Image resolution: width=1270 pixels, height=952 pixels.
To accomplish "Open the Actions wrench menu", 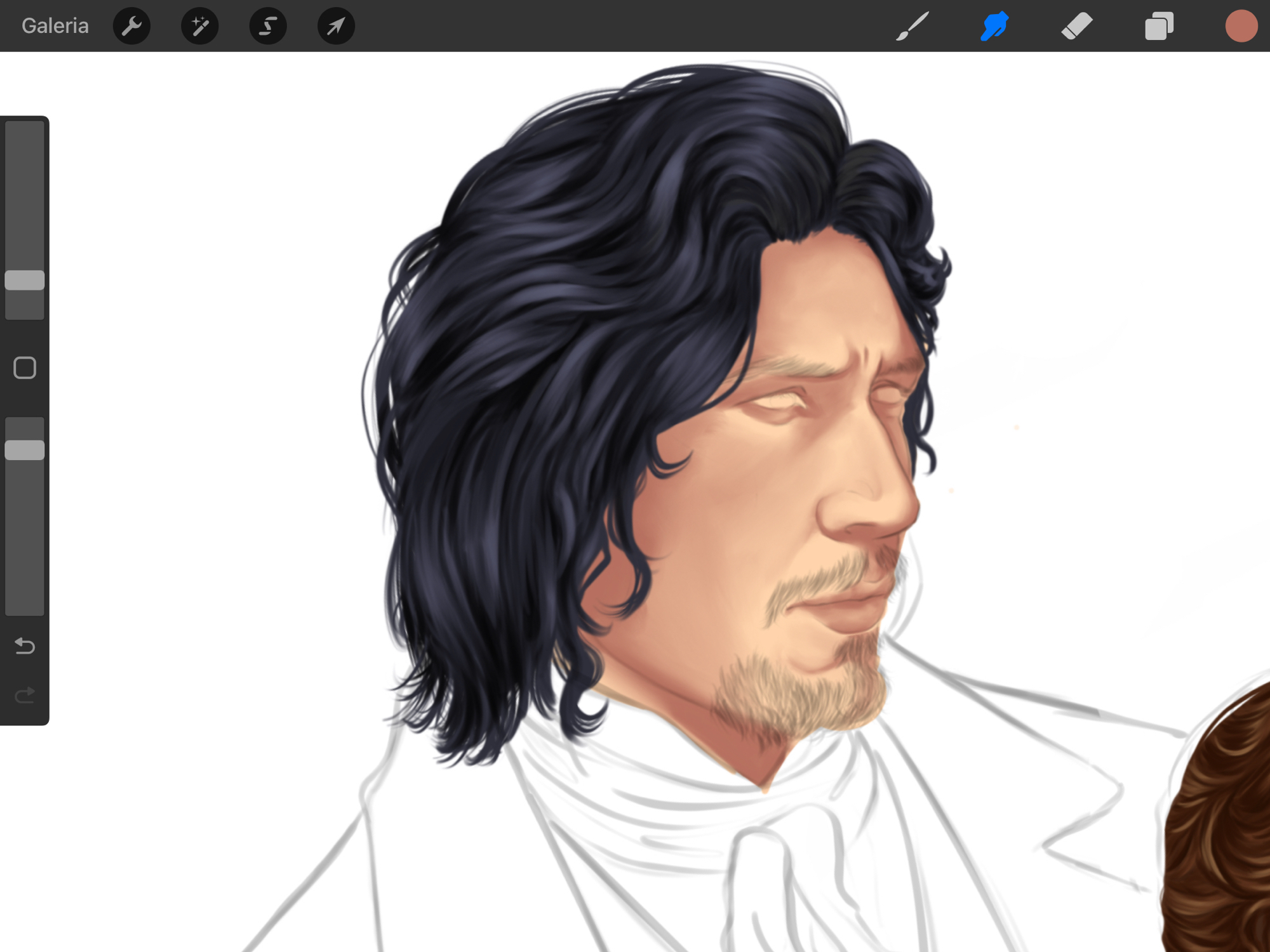I will (x=131, y=26).
